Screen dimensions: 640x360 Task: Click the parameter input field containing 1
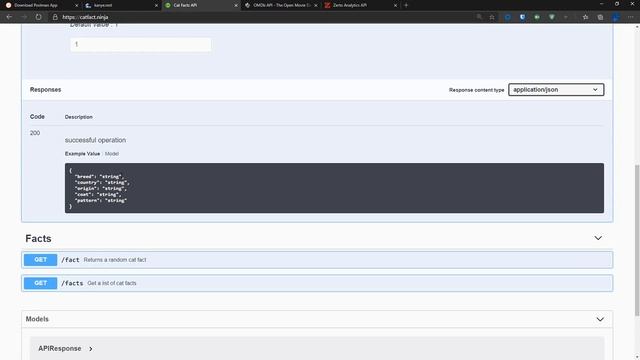[141, 44]
